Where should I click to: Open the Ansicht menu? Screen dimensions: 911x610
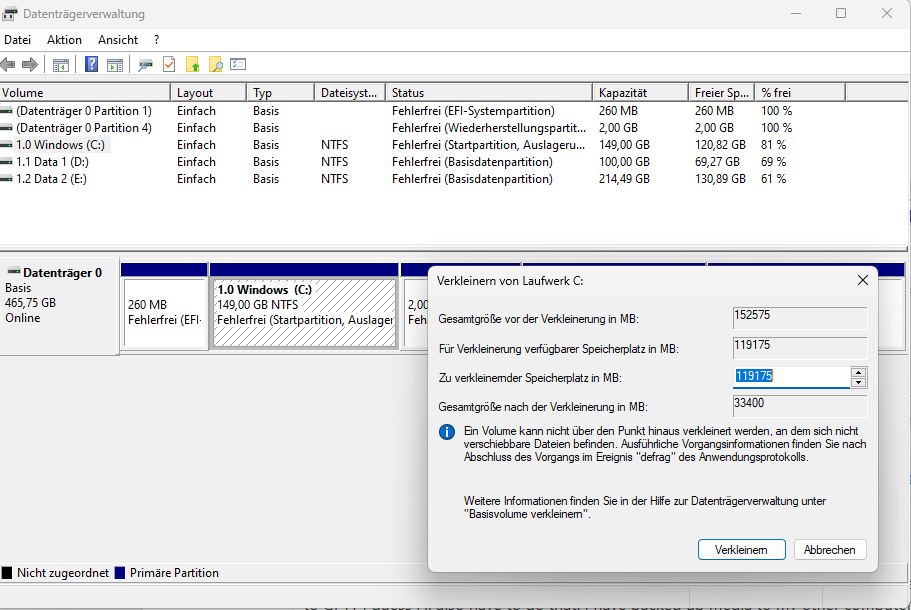coord(117,39)
